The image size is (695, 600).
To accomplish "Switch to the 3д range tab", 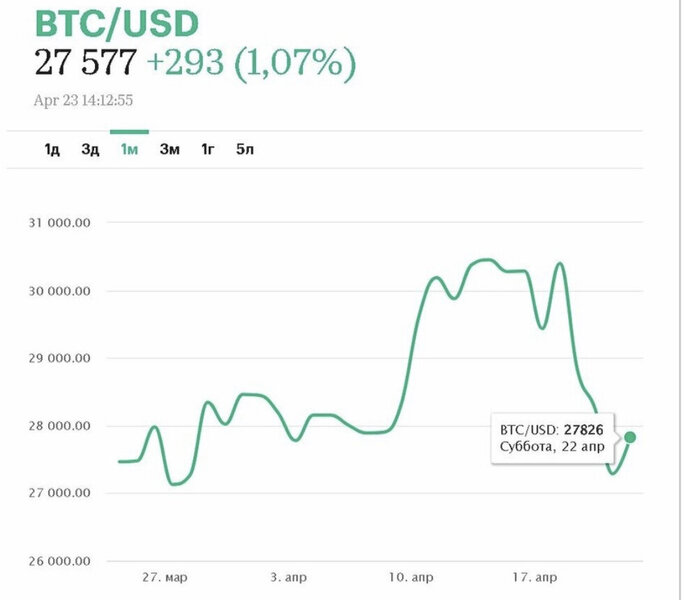I will tap(90, 150).
